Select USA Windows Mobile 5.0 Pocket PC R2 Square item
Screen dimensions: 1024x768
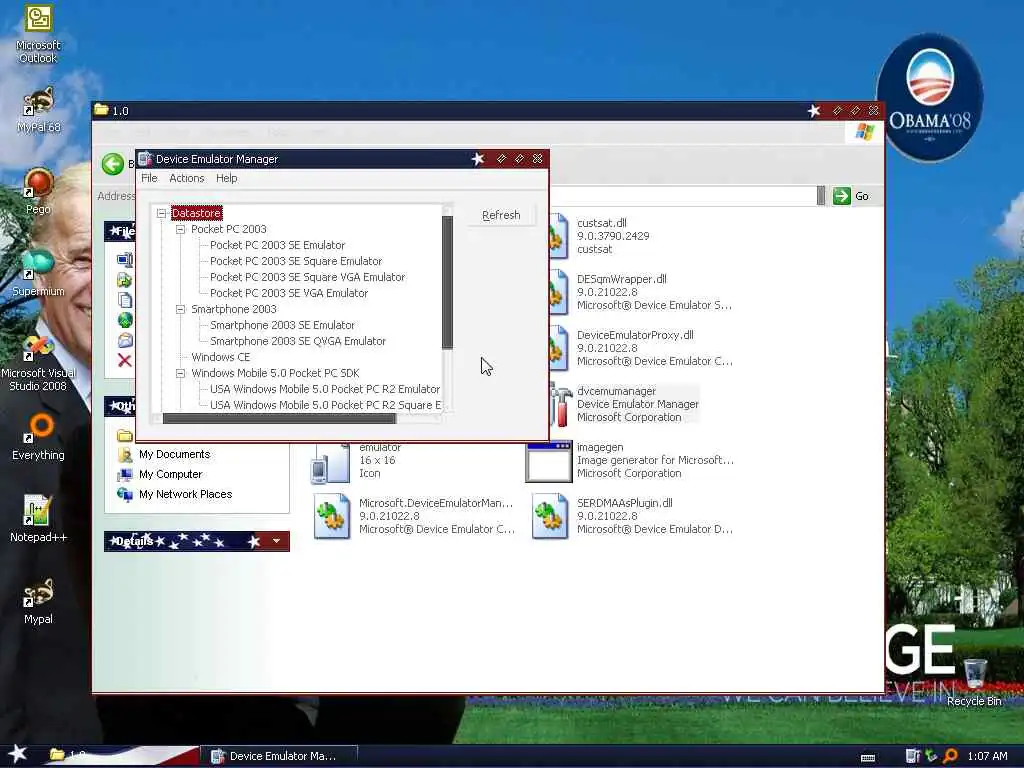pos(325,406)
